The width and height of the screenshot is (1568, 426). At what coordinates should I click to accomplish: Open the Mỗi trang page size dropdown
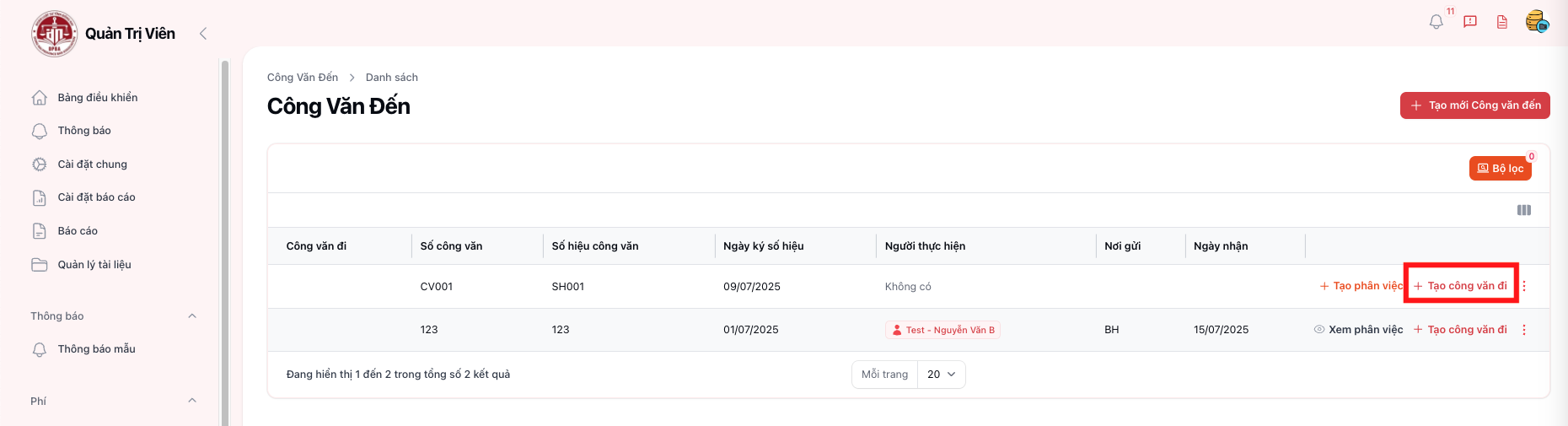coord(941,375)
